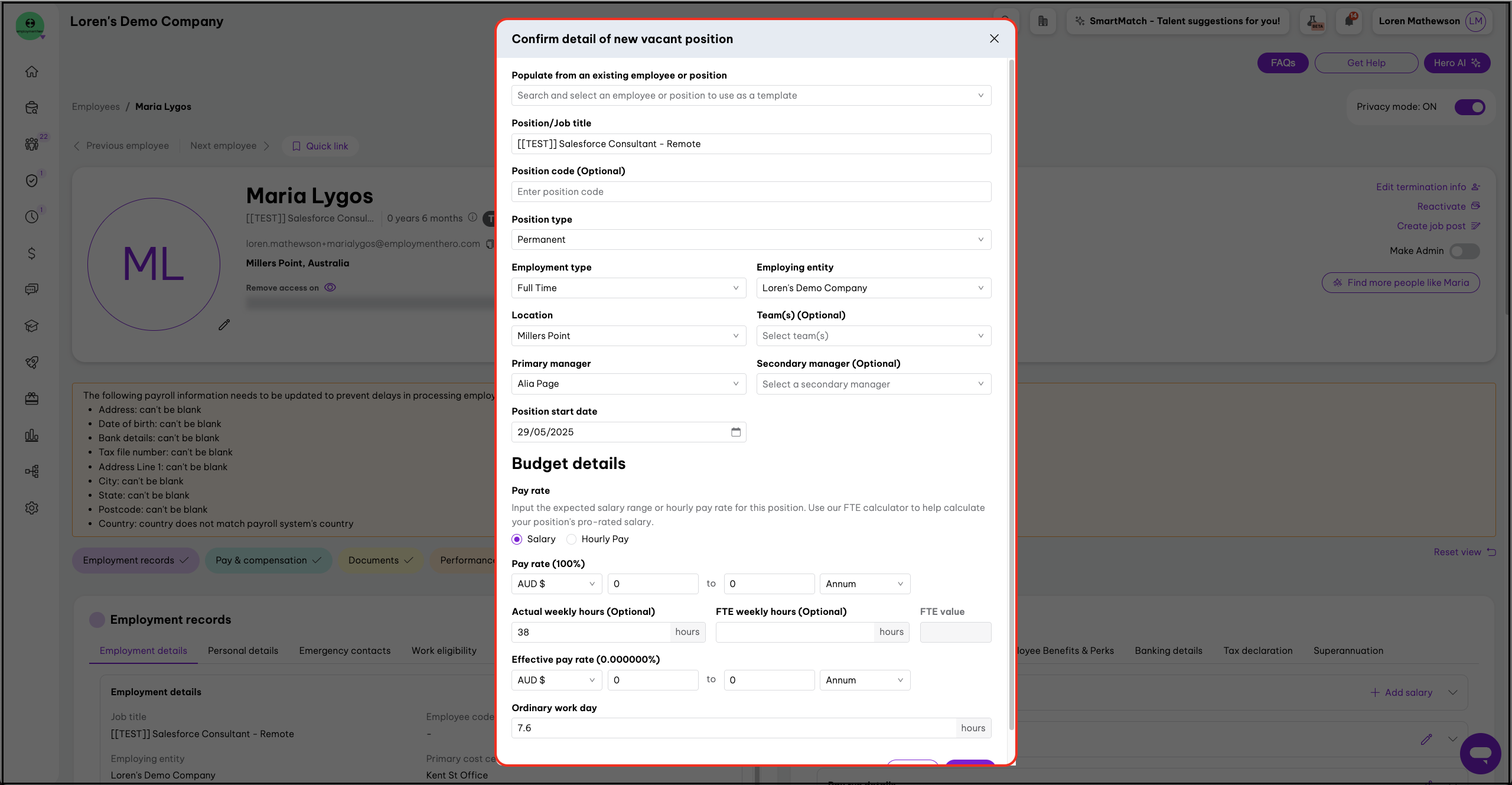Open the Banking details tab

pos(1168,650)
